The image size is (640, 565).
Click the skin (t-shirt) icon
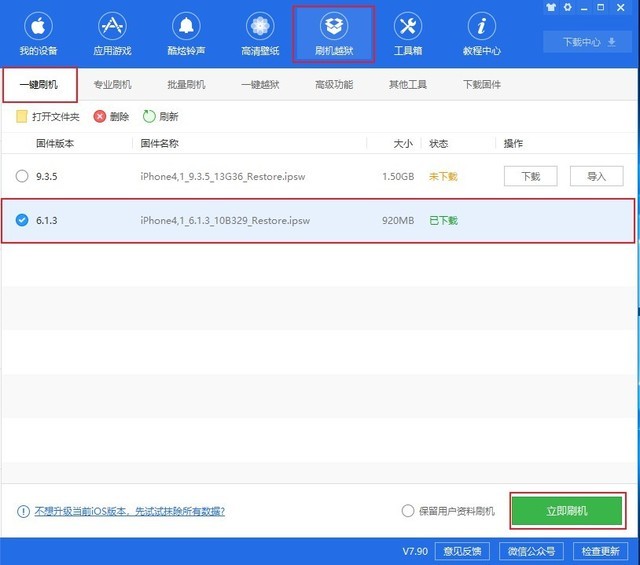pos(553,7)
